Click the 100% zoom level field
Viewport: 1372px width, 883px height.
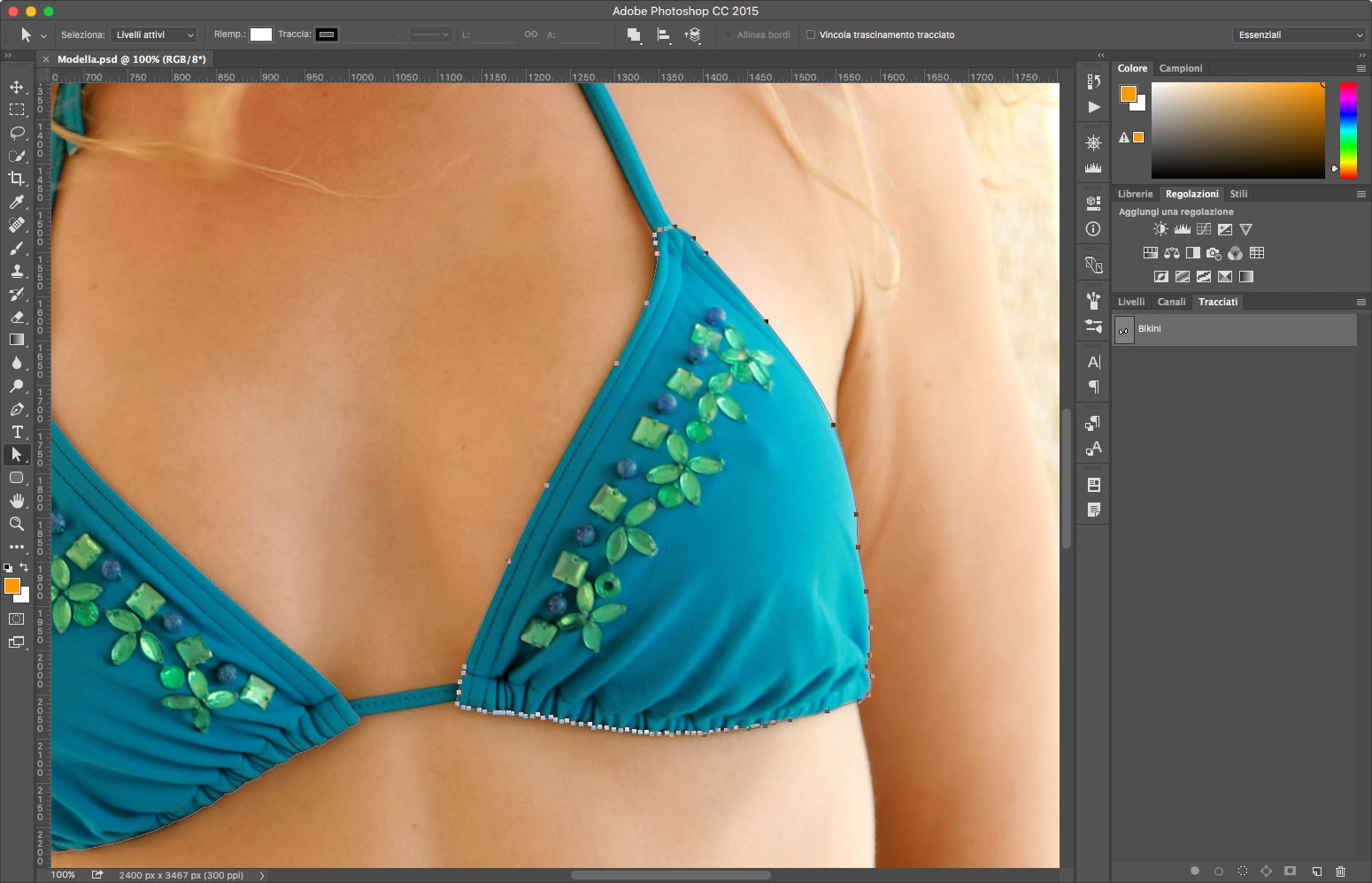[x=63, y=875]
